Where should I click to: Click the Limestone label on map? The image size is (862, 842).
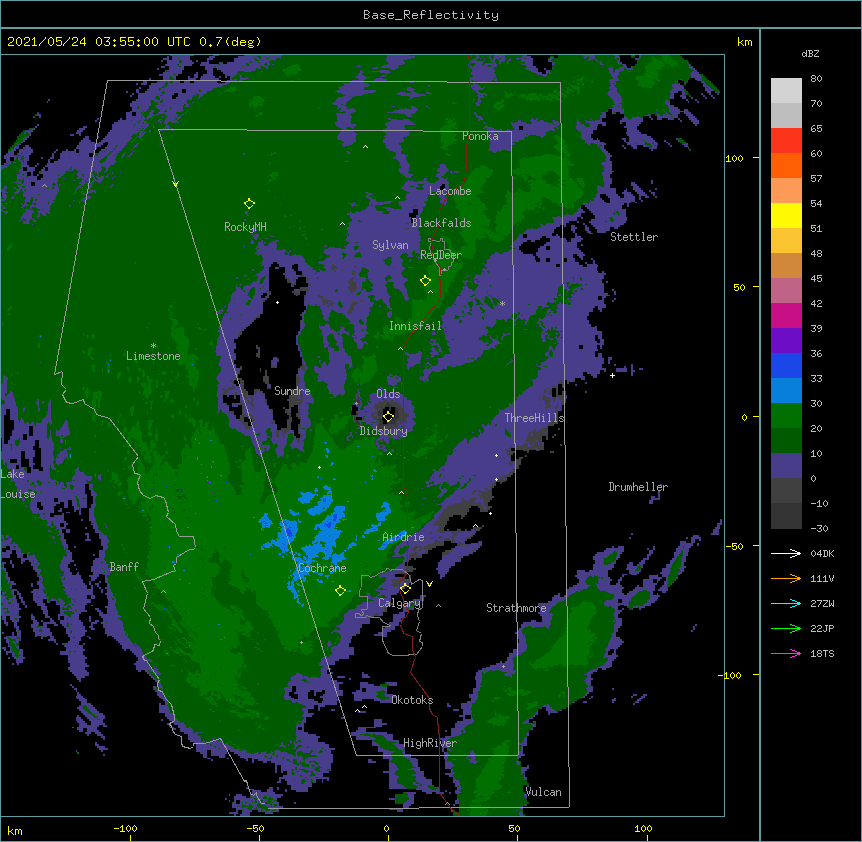(153, 356)
